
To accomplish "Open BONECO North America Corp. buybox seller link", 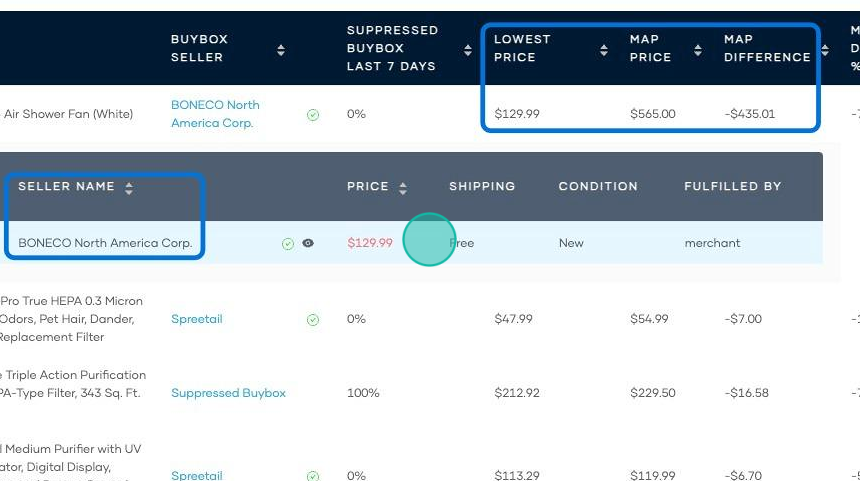I will tap(215, 114).
